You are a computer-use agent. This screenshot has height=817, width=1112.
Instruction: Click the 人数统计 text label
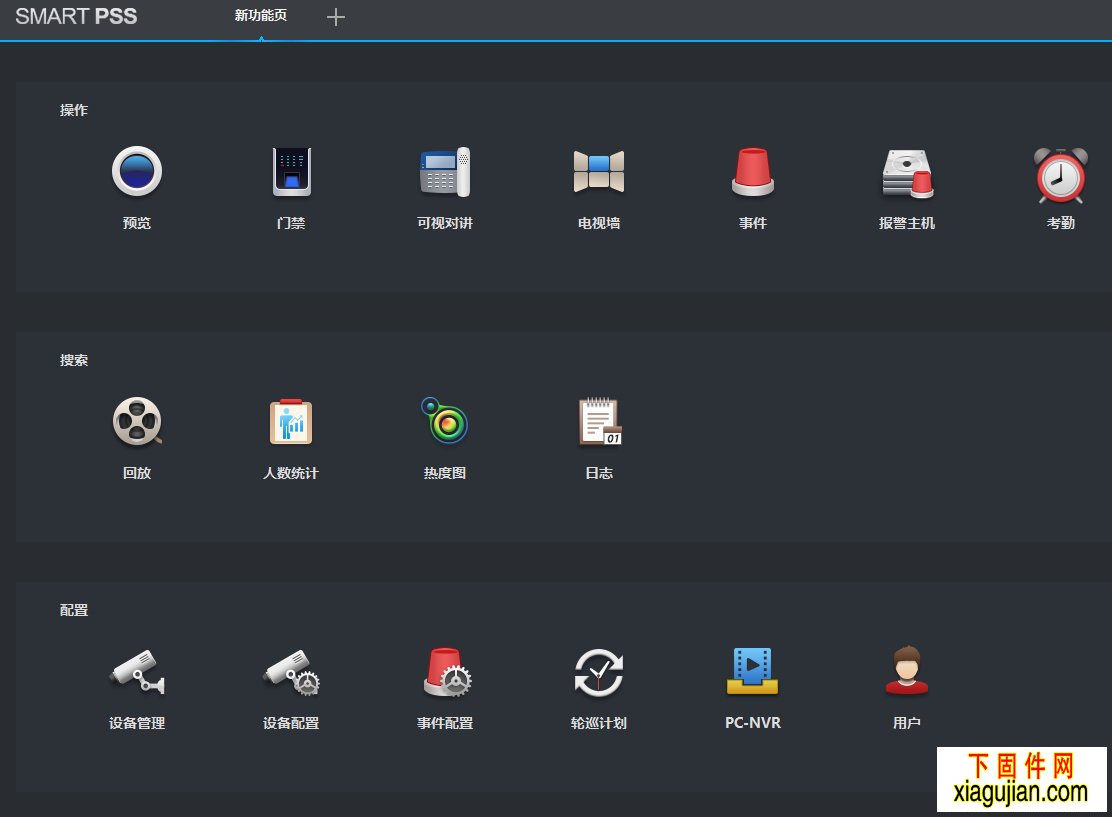(x=291, y=473)
